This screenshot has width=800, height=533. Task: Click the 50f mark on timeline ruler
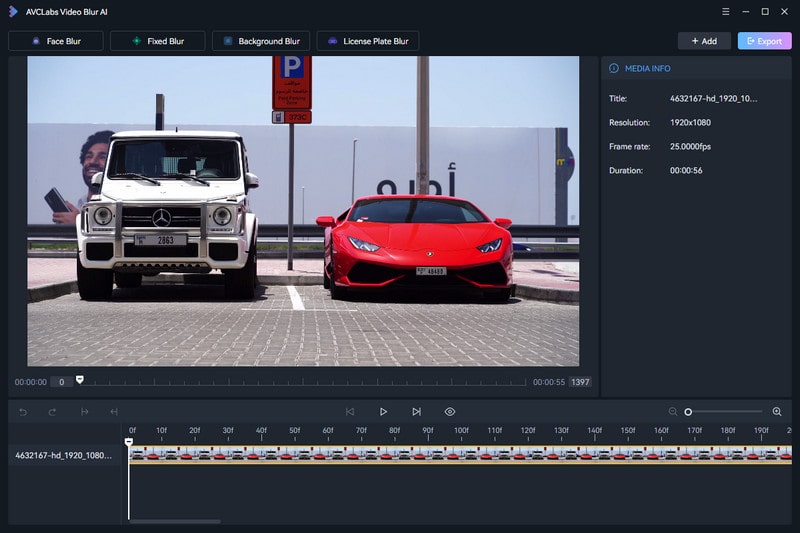click(294, 432)
